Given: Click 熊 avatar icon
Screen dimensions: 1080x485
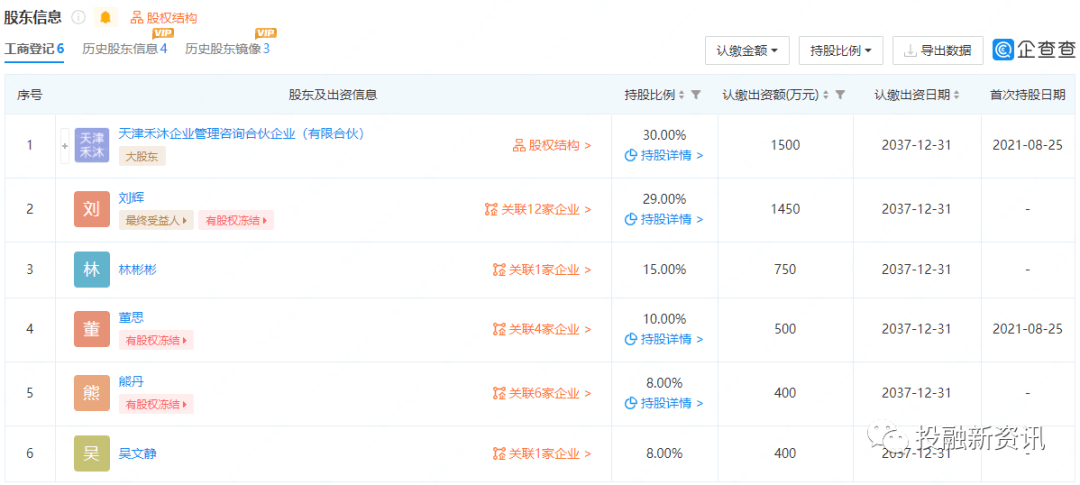Looking at the screenshot, I should 92,393.
